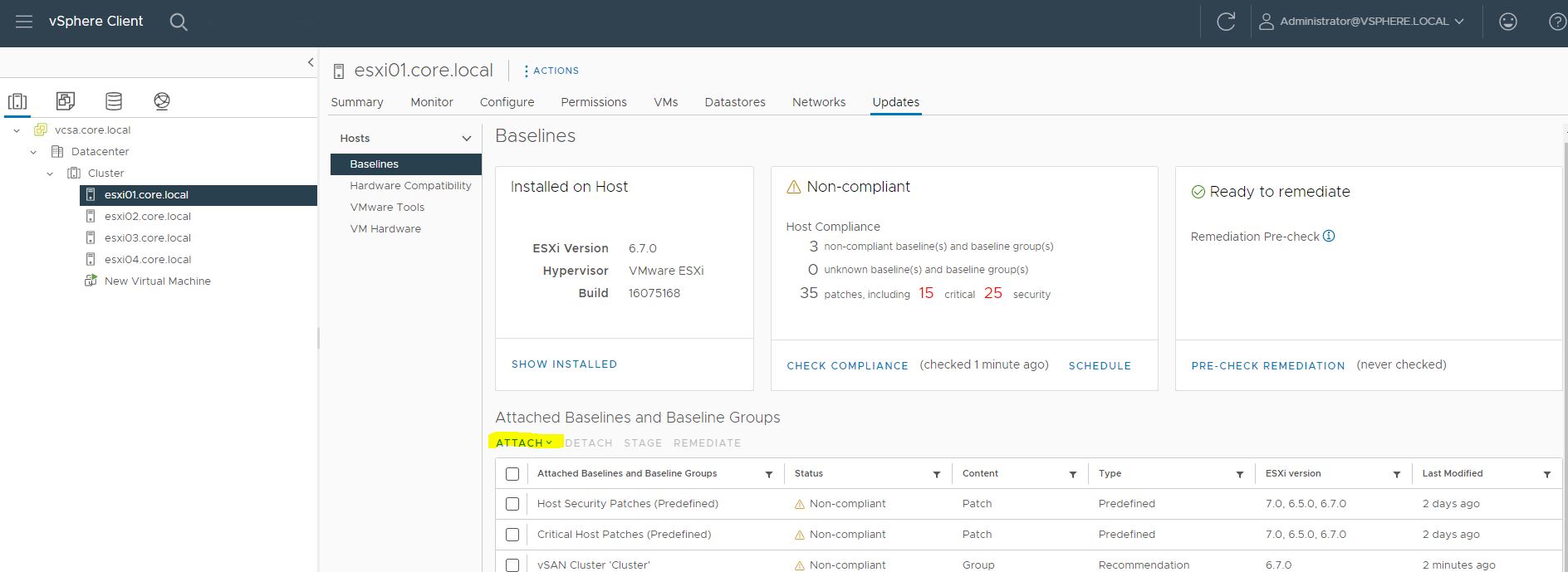Open the hamburger navigation menu

(x=24, y=22)
